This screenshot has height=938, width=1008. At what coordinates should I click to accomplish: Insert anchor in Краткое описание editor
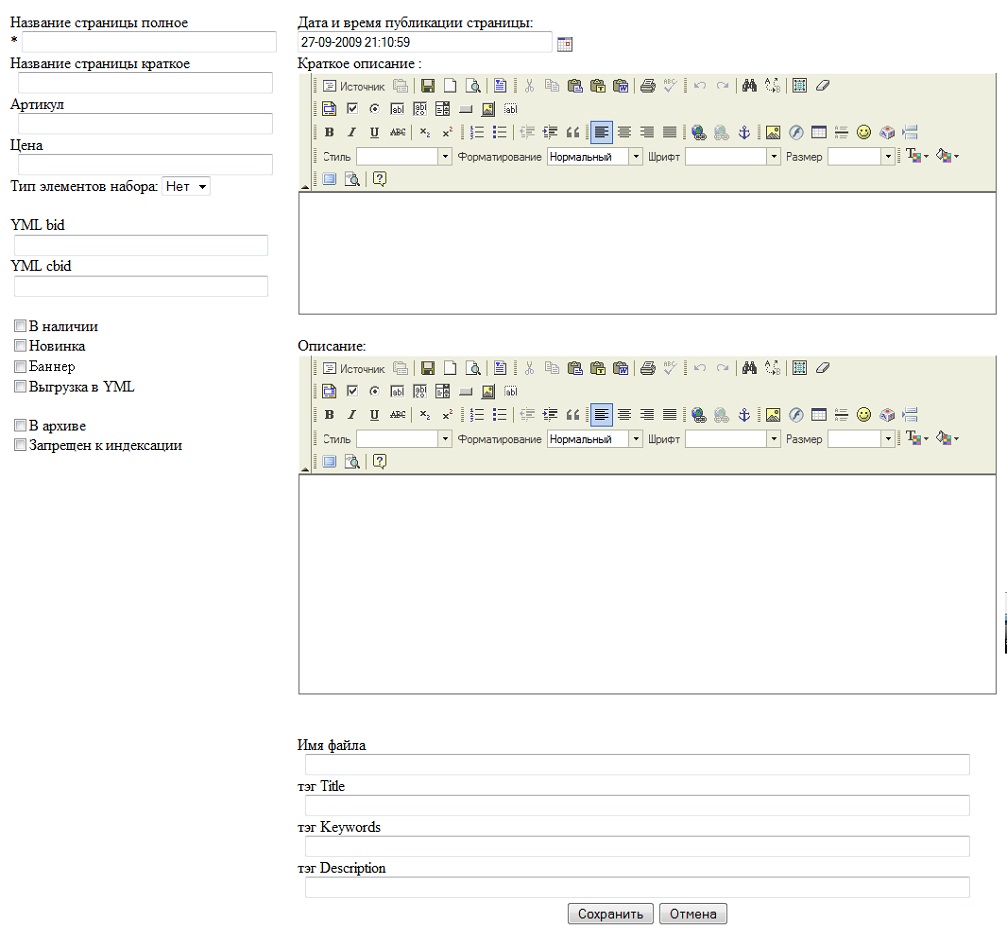[x=744, y=132]
